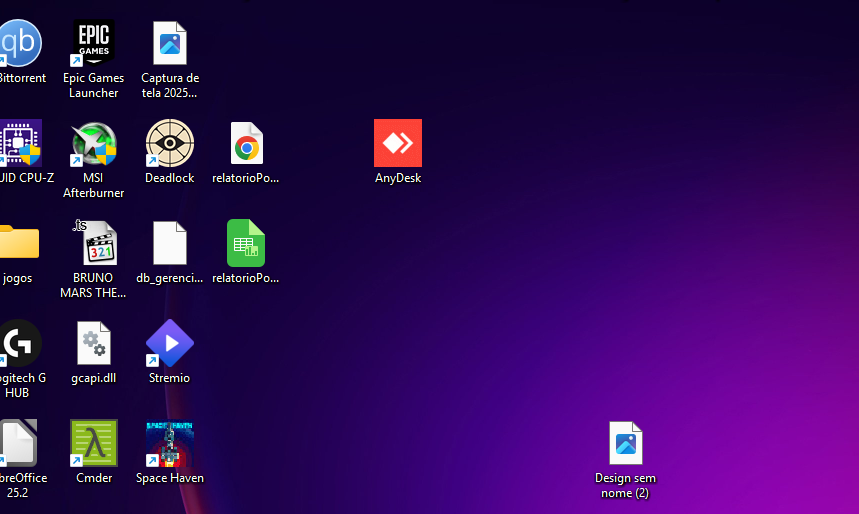Click the 'Design sem nome (2)' filename text

click(x=625, y=485)
